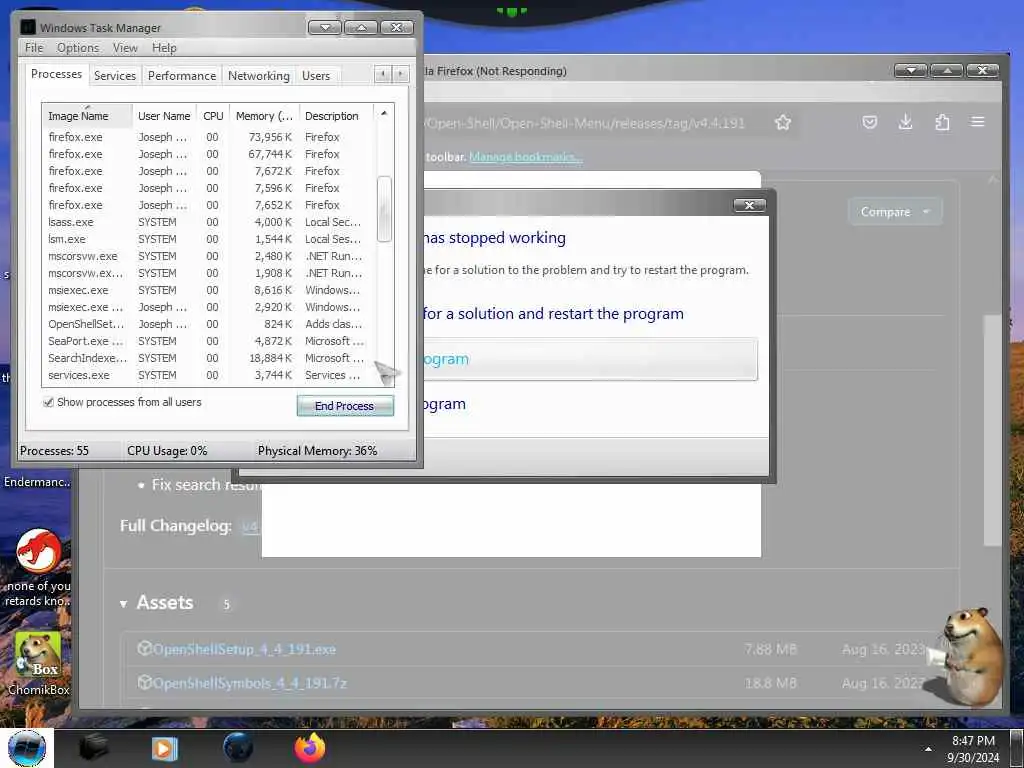
Task: Click the search for a solution and restart option
Action: [553, 313]
